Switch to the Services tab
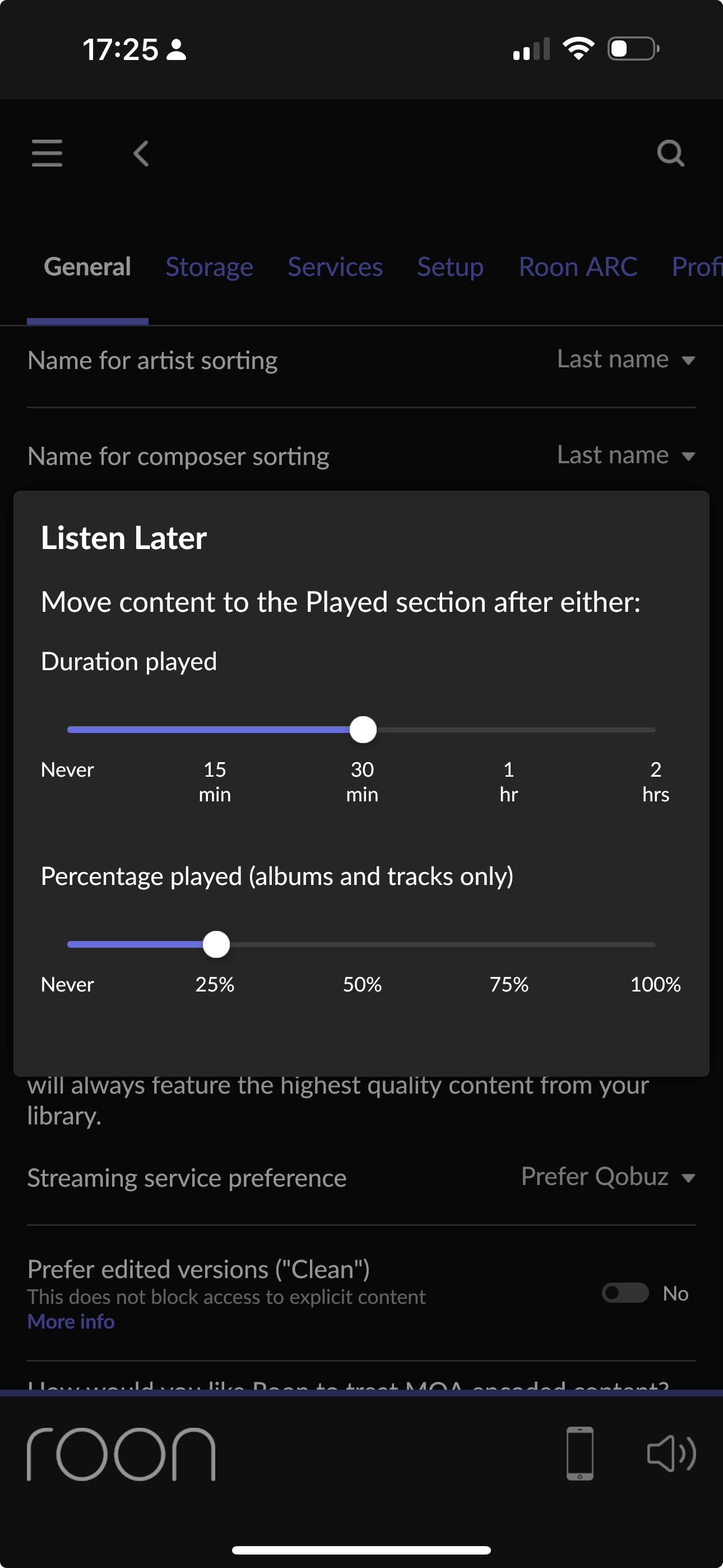This screenshot has height=1568, width=723. [335, 267]
